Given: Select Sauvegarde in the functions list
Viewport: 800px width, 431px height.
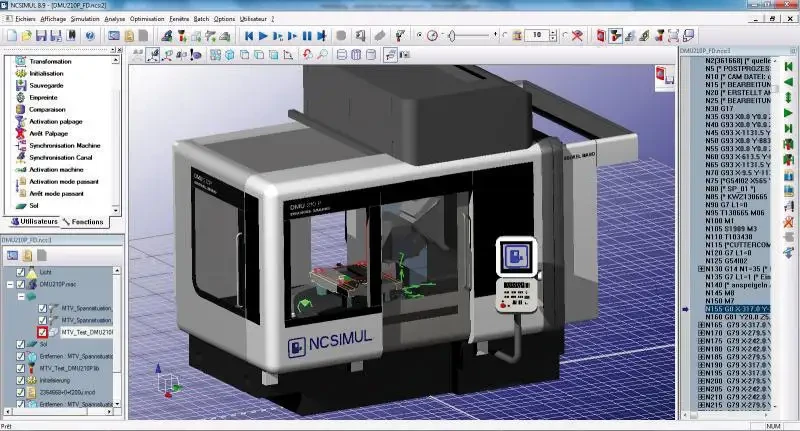Looking at the screenshot, I should pyautogui.click(x=46, y=85).
